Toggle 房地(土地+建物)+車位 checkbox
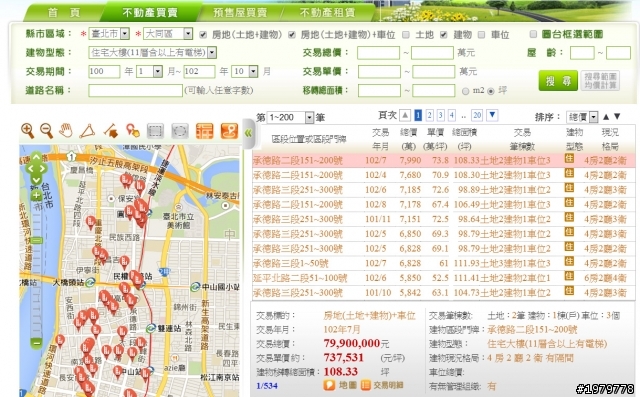This screenshot has height=397, width=640. pos(292,35)
